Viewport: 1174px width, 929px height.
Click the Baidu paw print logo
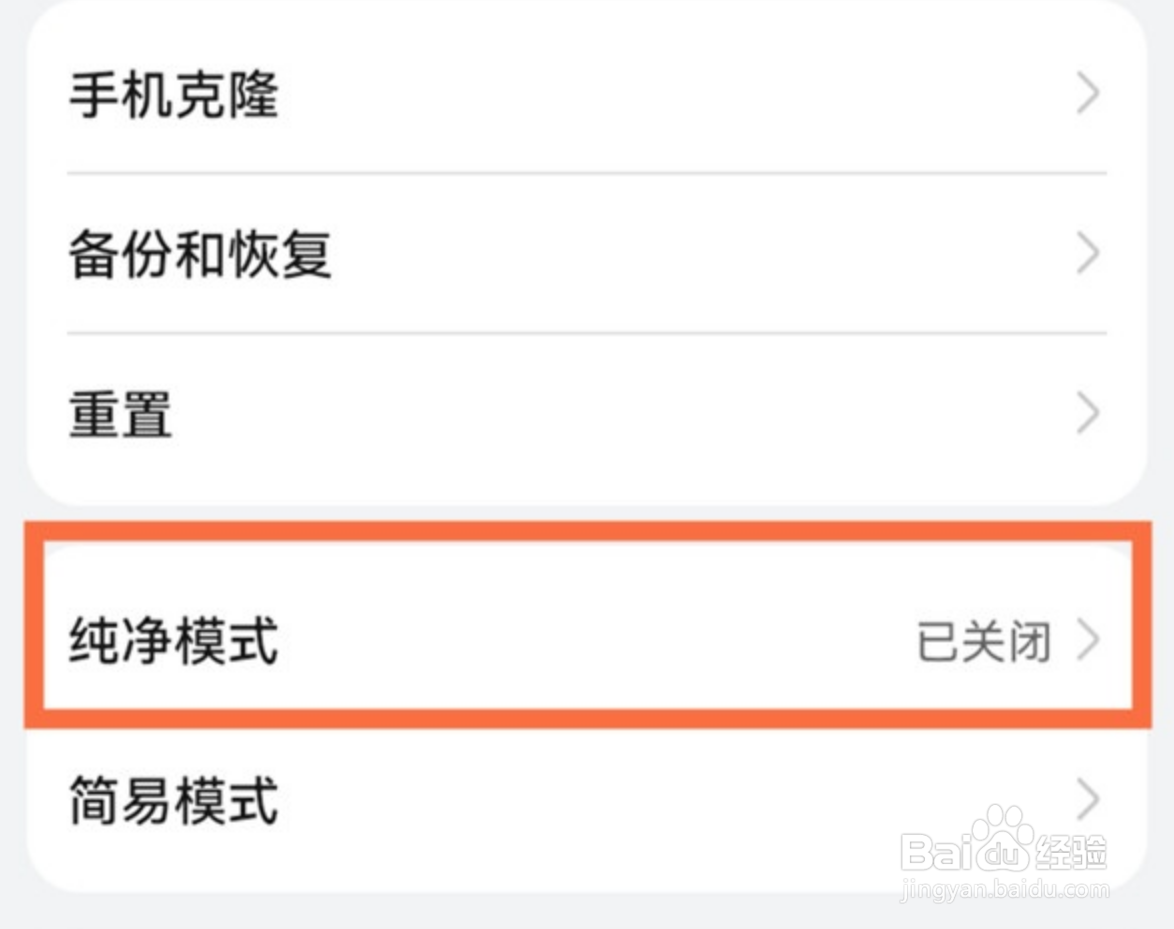[1003, 838]
